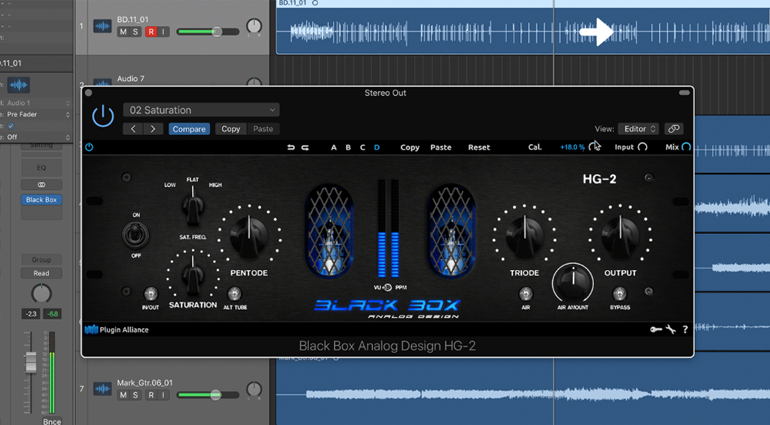Click the plugin link chain icon
770x425 pixels.
(674, 129)
